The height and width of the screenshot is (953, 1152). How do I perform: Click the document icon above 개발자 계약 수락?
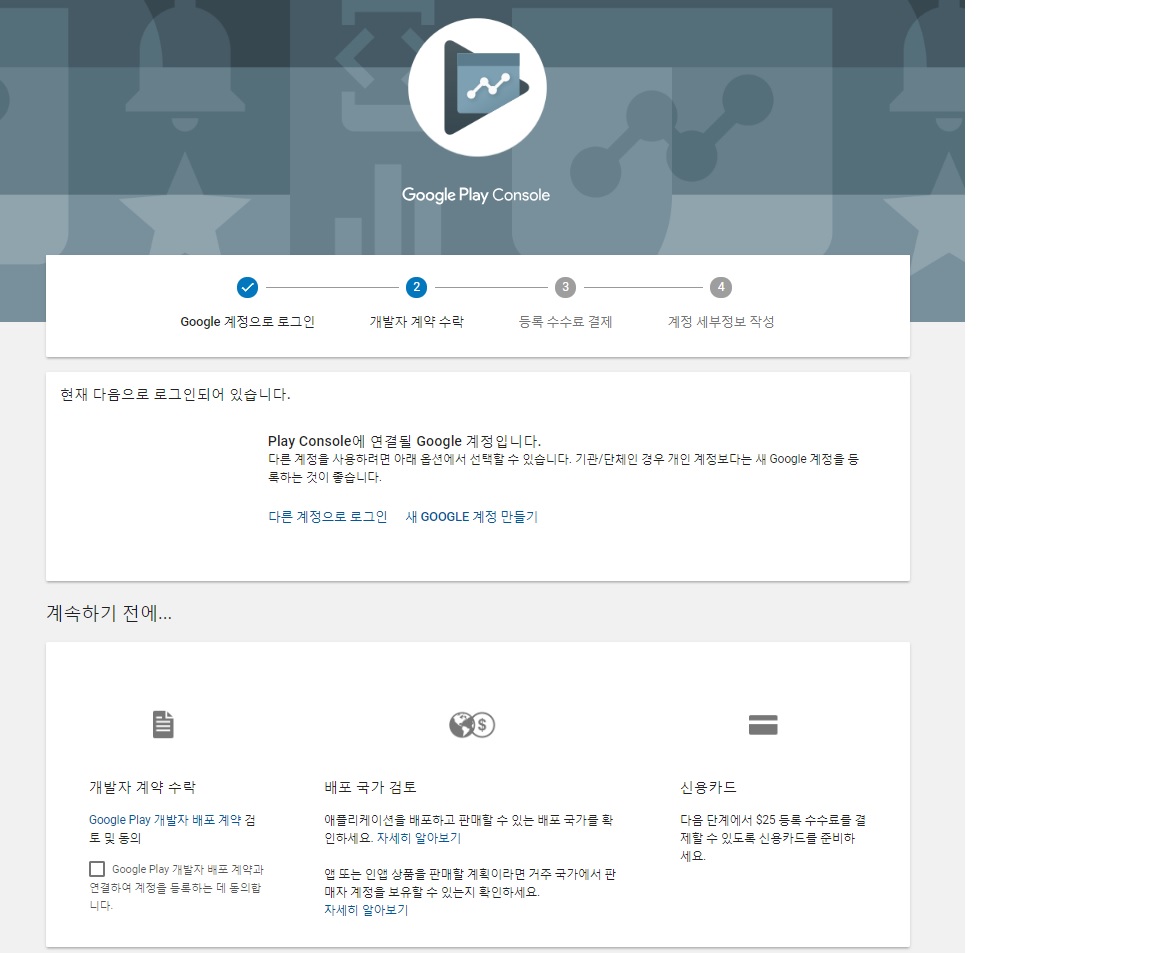[x=163, y=724]
